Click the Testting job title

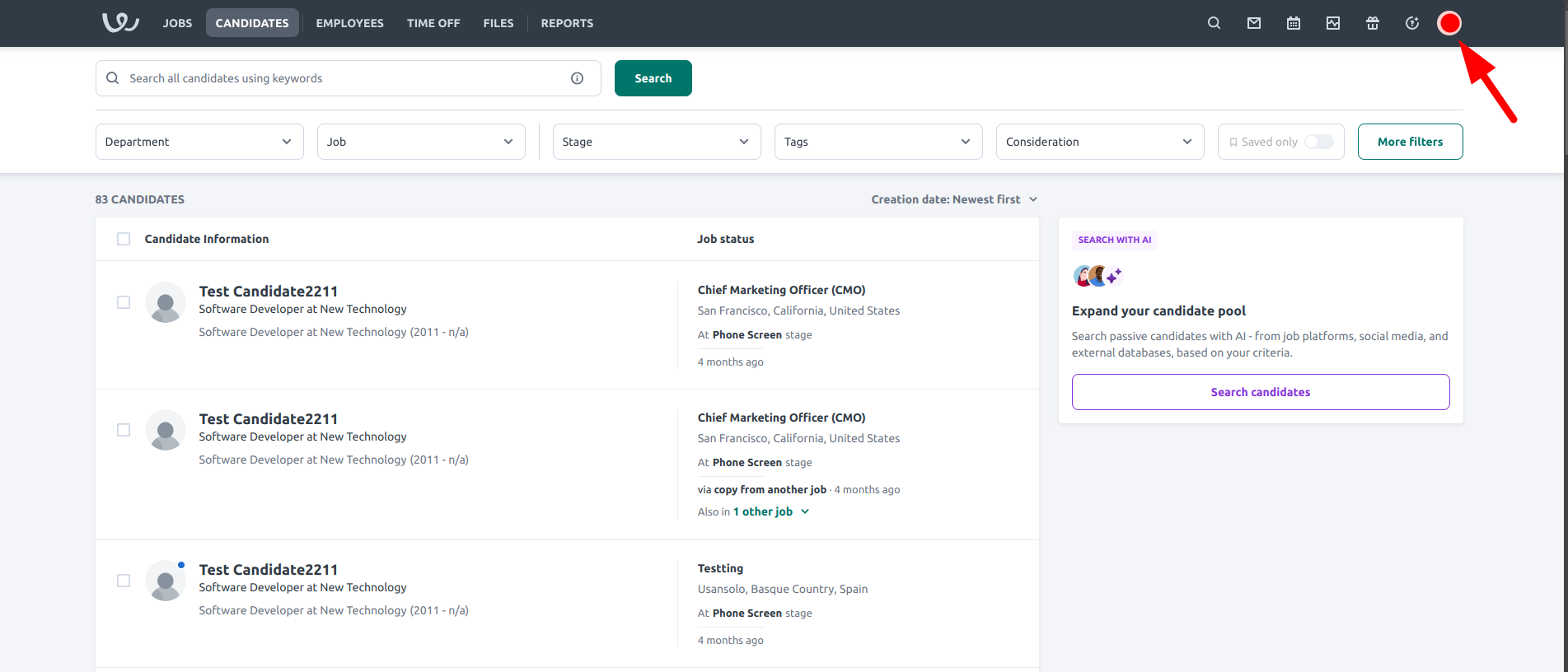tap(720, 568)
